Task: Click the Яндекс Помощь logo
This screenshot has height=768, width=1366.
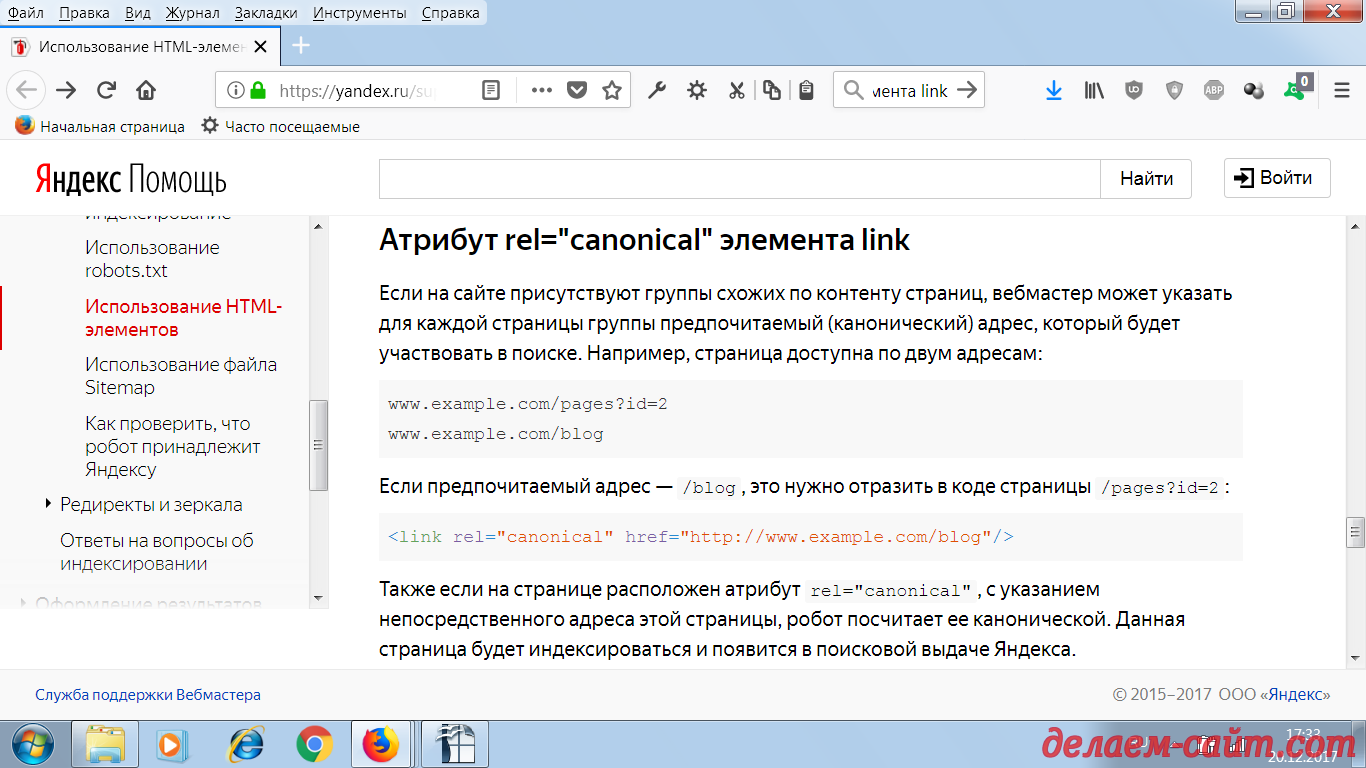Action: coord(131,179)
